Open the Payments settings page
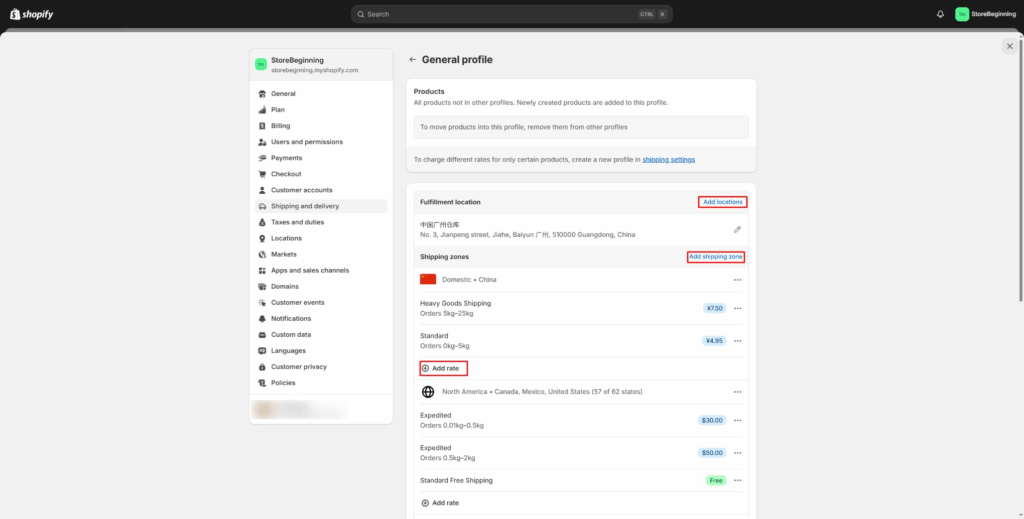This screenshot has width=1024, height=519. pyautogui.click(x=286, y=158)
